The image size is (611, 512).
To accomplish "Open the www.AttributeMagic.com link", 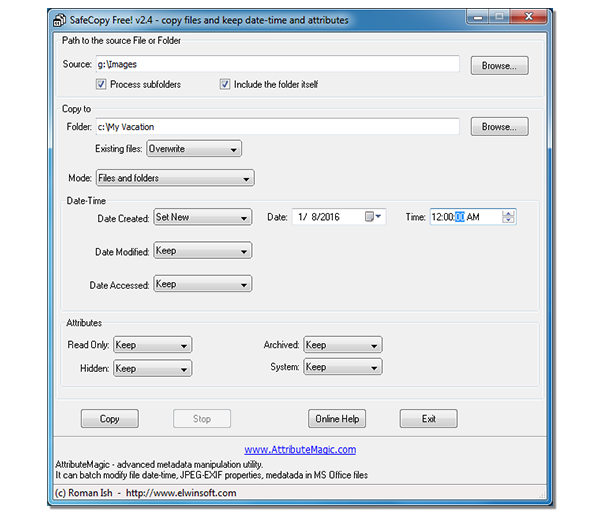I will coord(300,450).
